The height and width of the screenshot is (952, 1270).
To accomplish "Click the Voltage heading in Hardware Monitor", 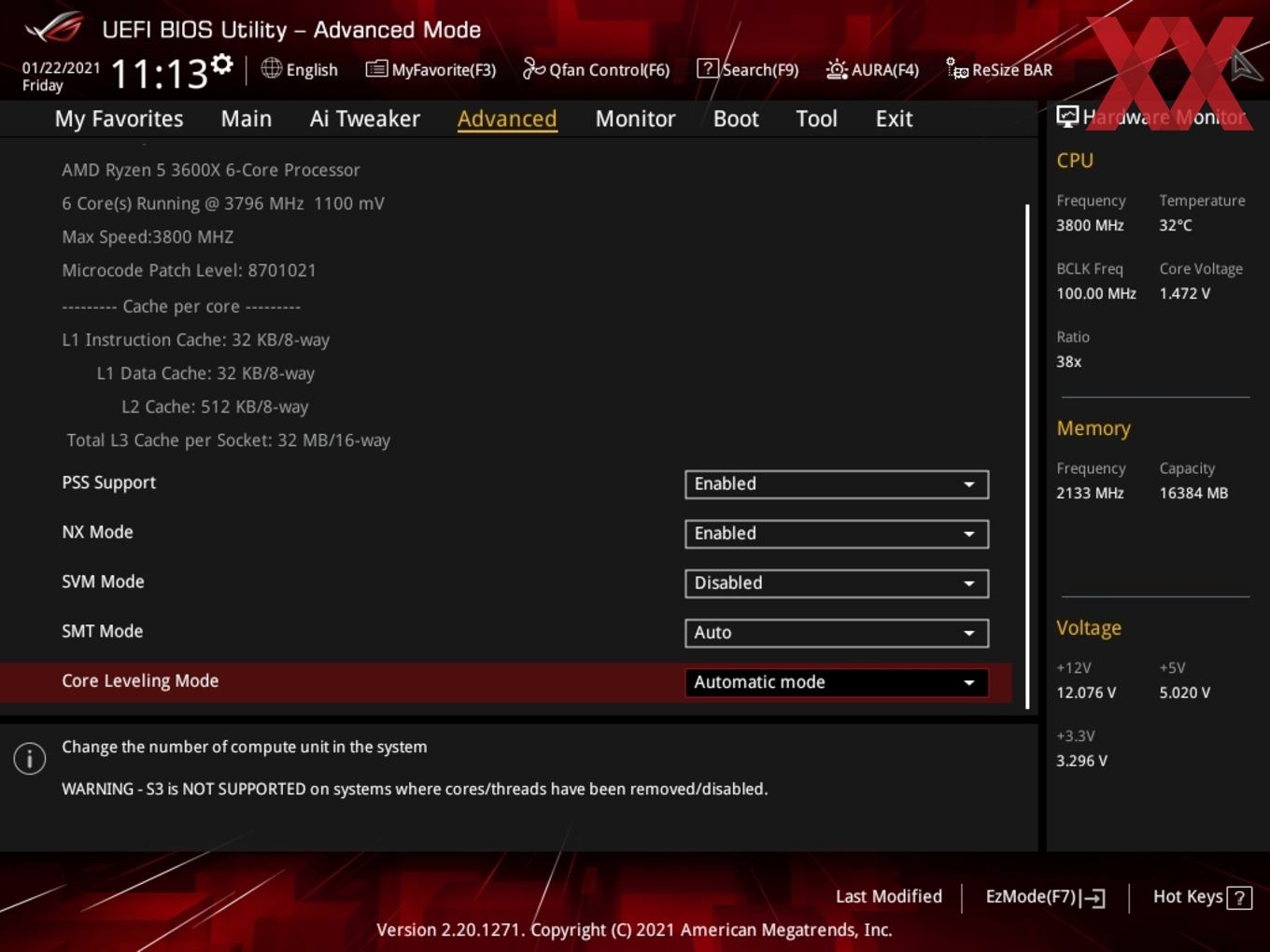I will [1089, 628].
